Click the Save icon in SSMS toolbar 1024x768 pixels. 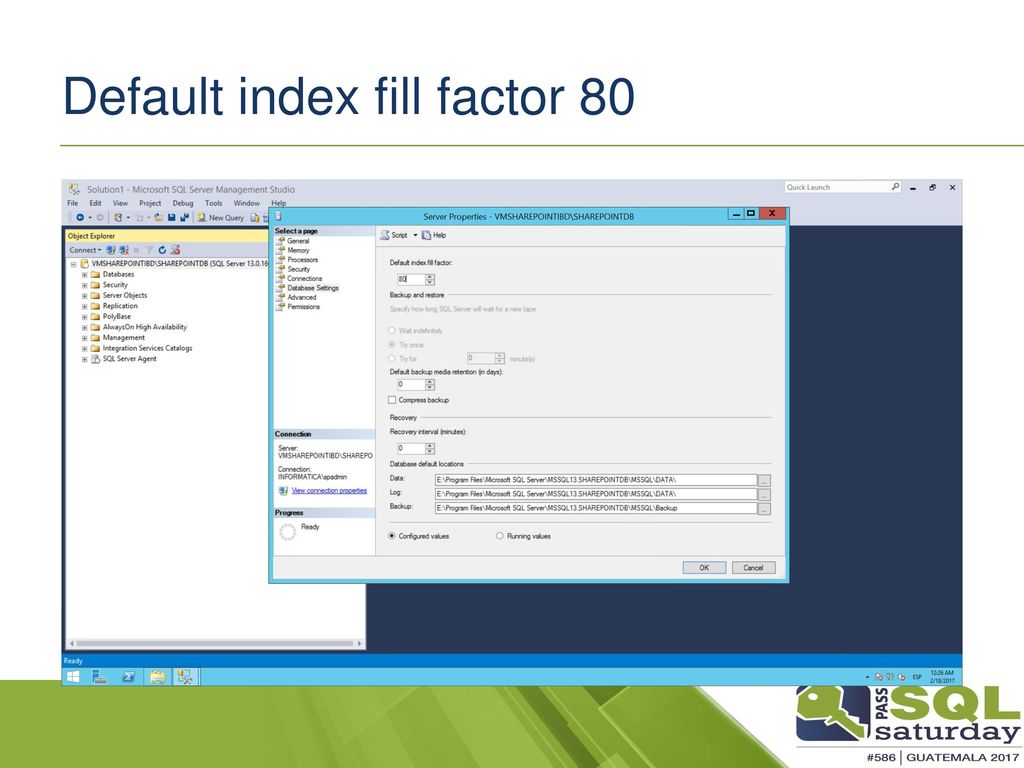click(x=172, y=217)
